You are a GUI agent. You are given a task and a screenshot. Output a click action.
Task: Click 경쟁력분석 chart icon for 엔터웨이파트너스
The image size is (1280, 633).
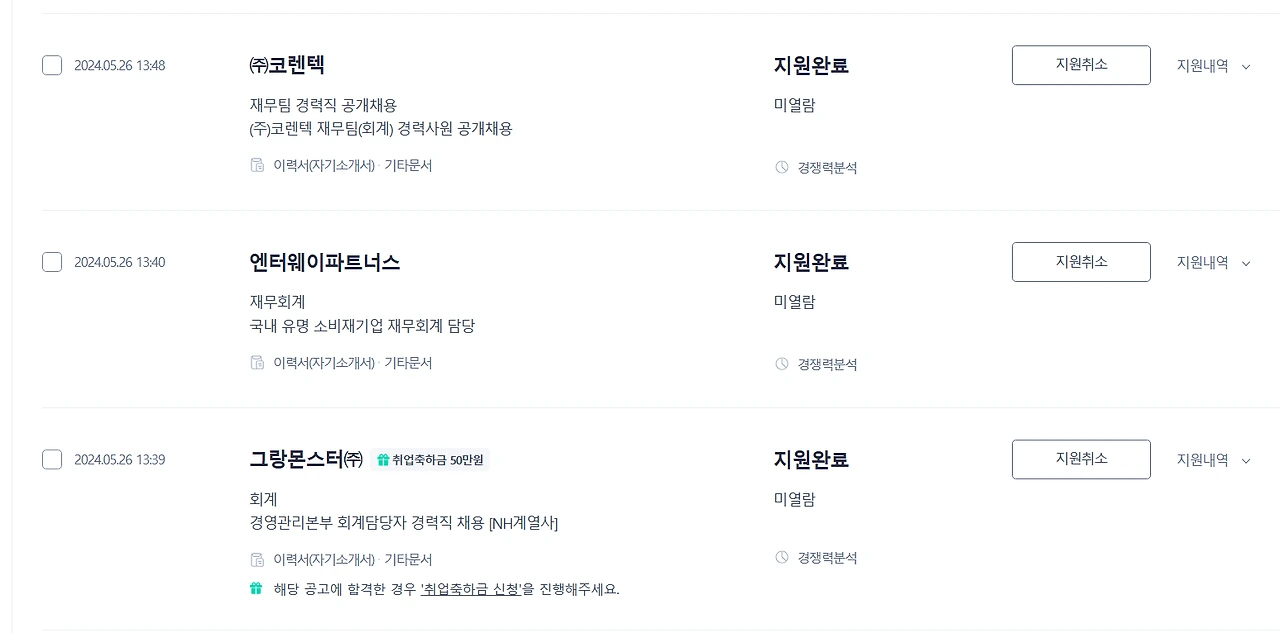pos(782,364)
